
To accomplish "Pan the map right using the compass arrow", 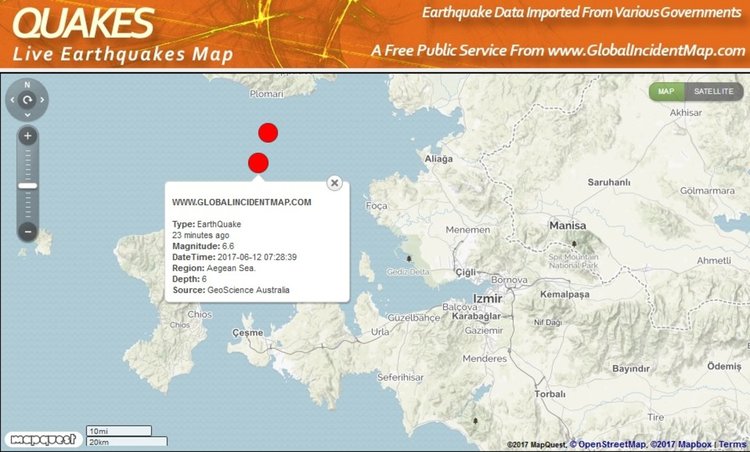I will coord(42,100).
